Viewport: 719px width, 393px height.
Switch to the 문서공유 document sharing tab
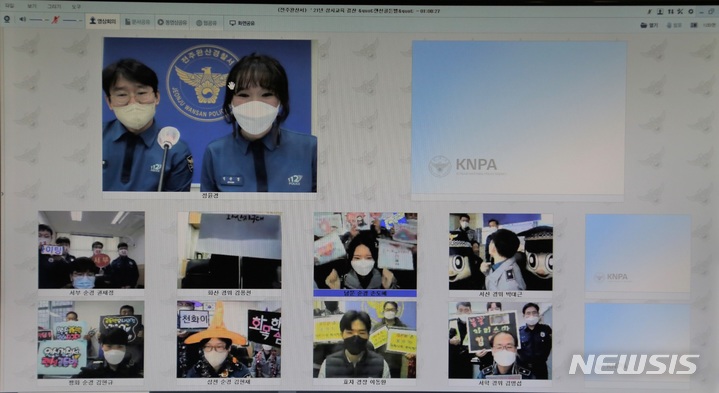pos(138,22)
